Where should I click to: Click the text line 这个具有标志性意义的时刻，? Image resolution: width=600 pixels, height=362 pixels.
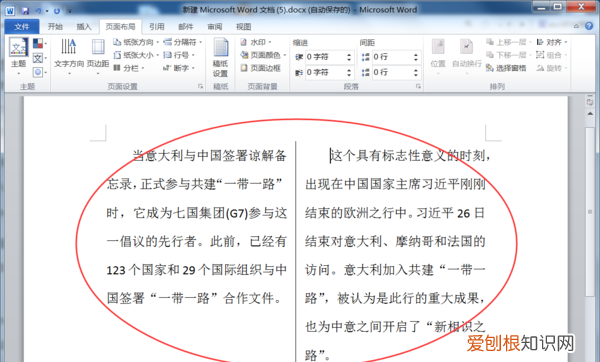tap(411, 156)
